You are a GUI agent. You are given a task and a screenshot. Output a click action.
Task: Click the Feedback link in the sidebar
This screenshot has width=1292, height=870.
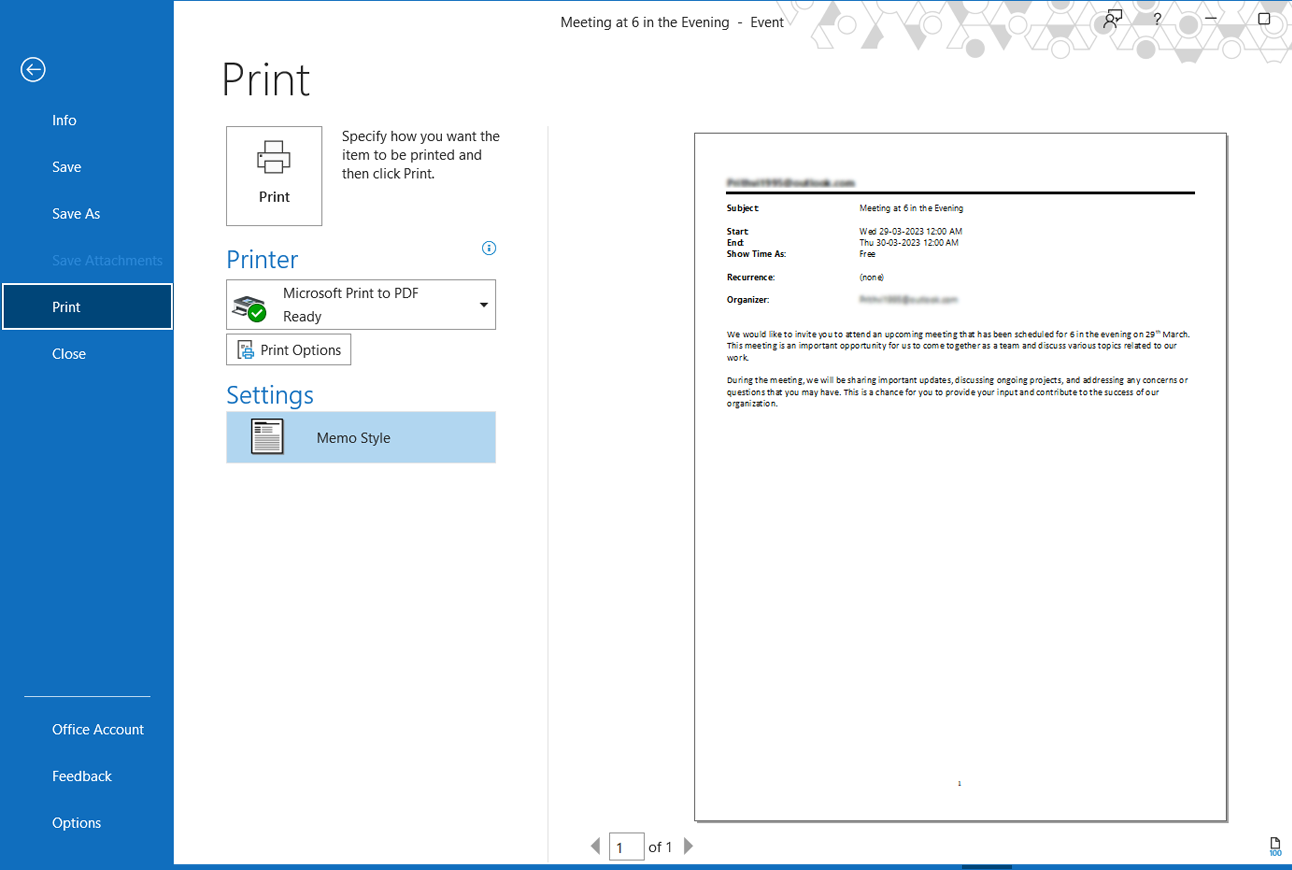[x=81, y=775]
